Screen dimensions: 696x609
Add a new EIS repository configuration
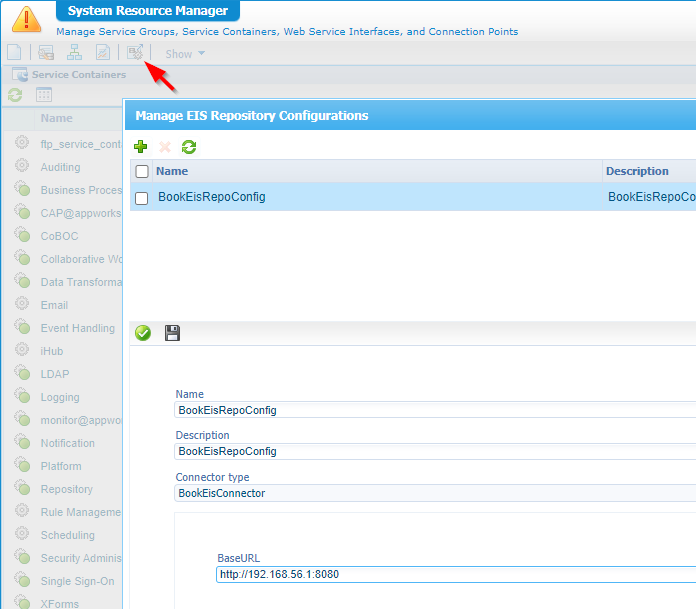141,147
